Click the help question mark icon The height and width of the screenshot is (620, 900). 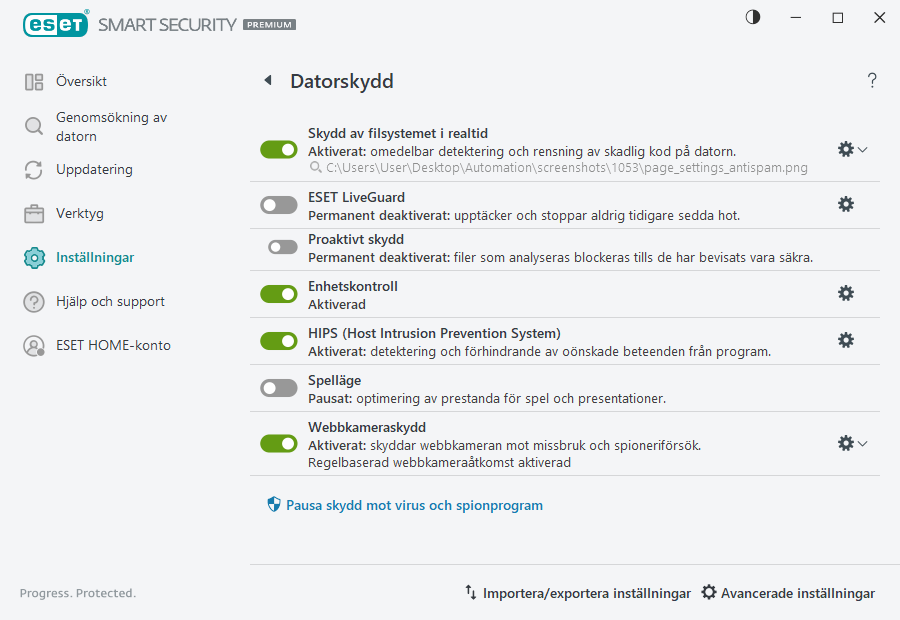[871, 81]
